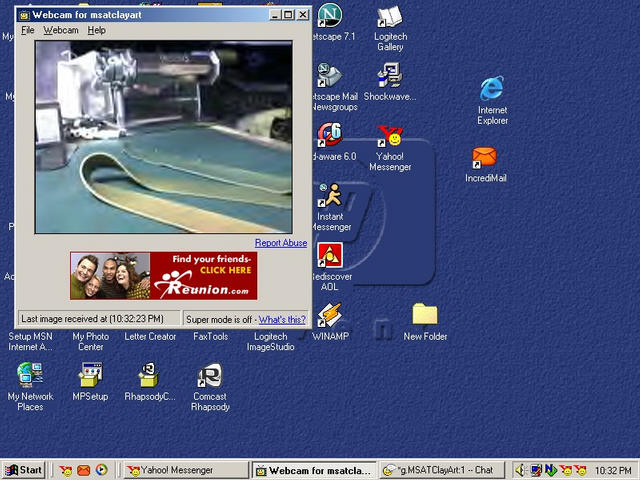The image size is (640, 480).
Task: Select the IncrediMail desktop shortcut icon
Action: (484, 157)
